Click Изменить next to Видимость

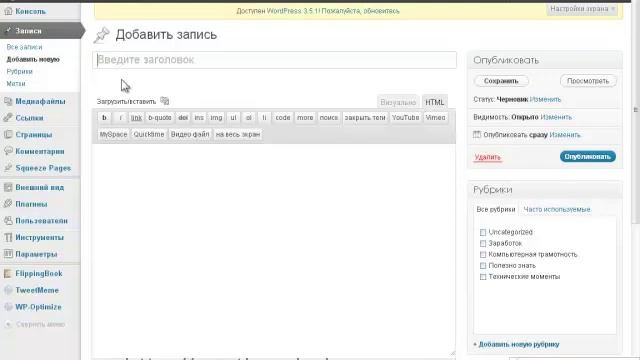pyautogui.click(x=556, y=117)
